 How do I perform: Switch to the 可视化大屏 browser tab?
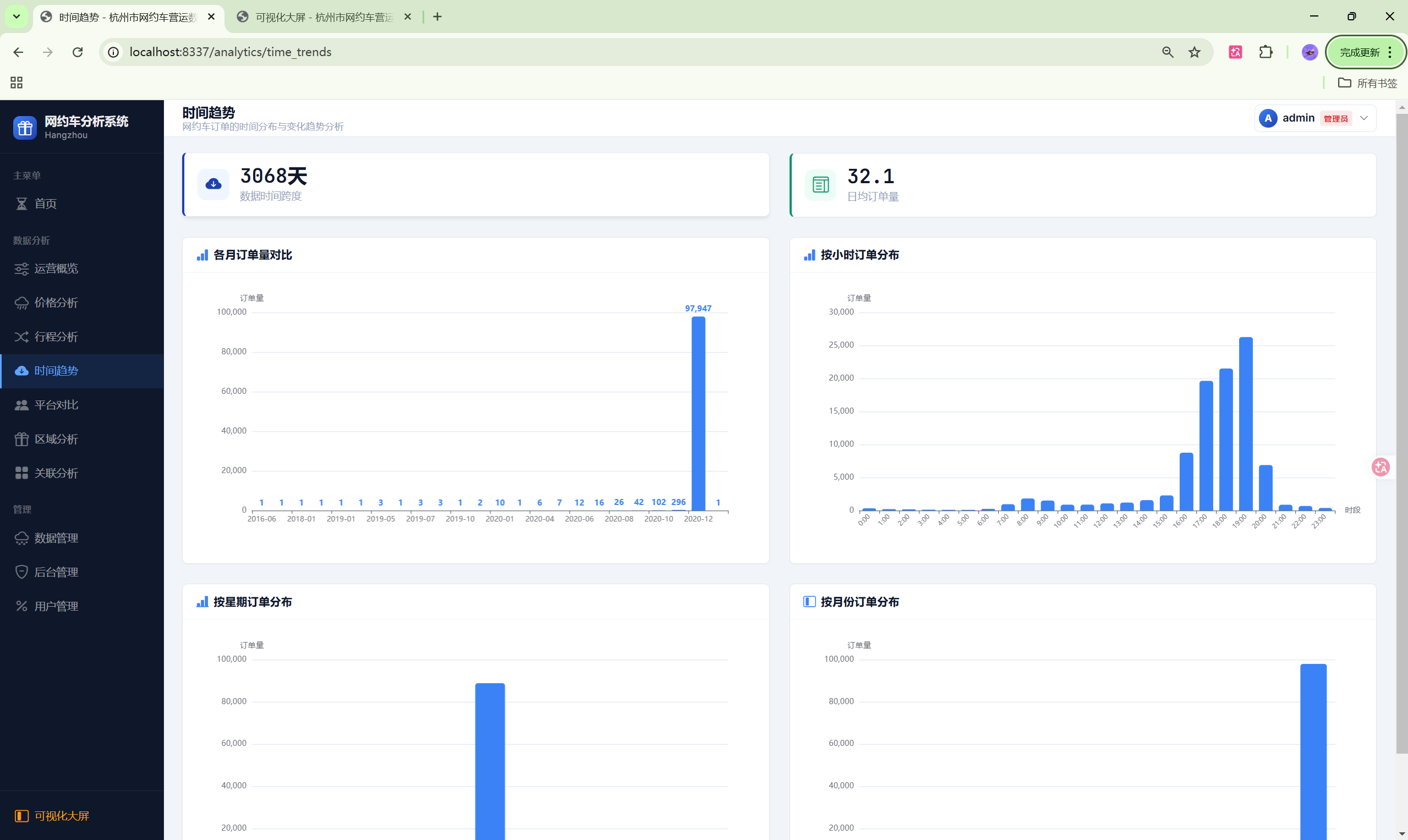324,17
